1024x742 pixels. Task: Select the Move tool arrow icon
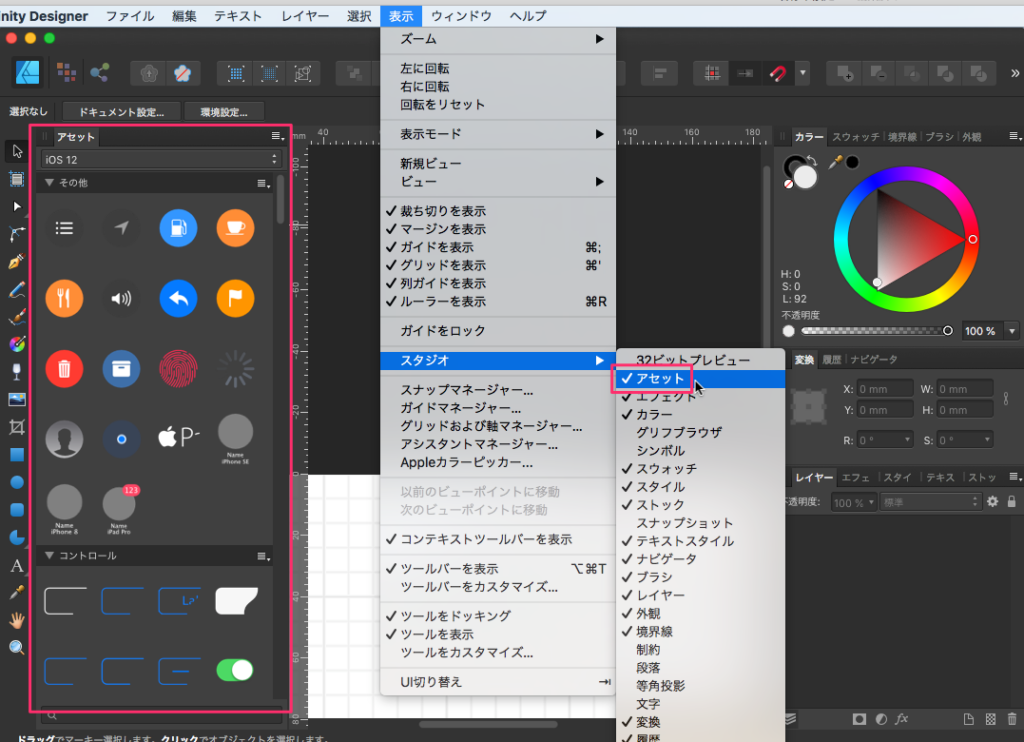pos(16,151)
